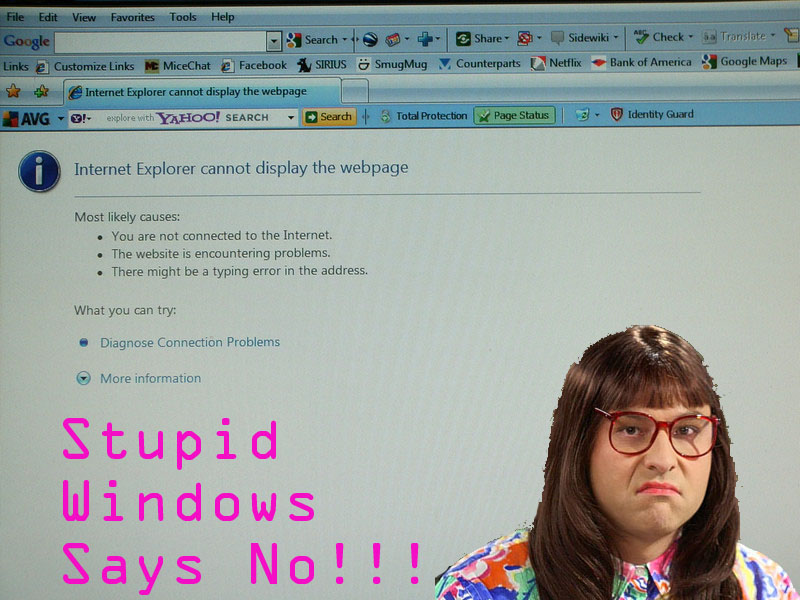Expand the Google Search options arrow
The height and width of the screenshot is (600, 800).
(344, 39)
